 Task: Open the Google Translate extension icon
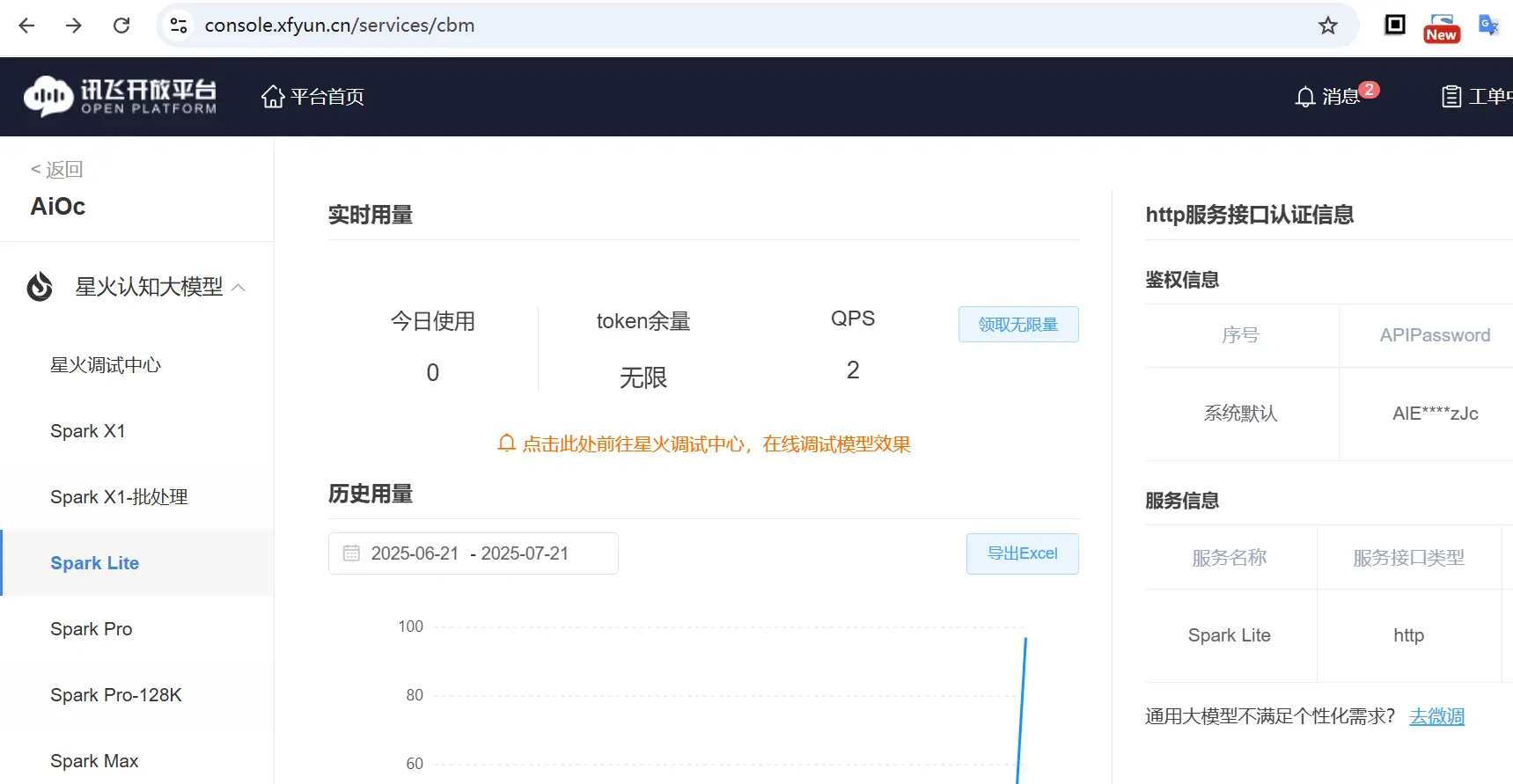coord(1487,26)
